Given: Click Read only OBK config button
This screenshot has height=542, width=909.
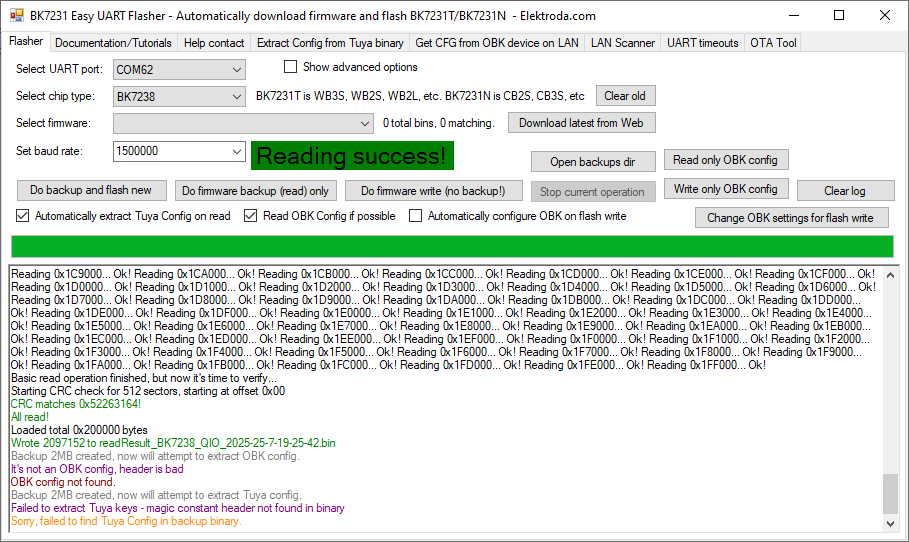Looking at the screenshot, I should tap(725, 160).
